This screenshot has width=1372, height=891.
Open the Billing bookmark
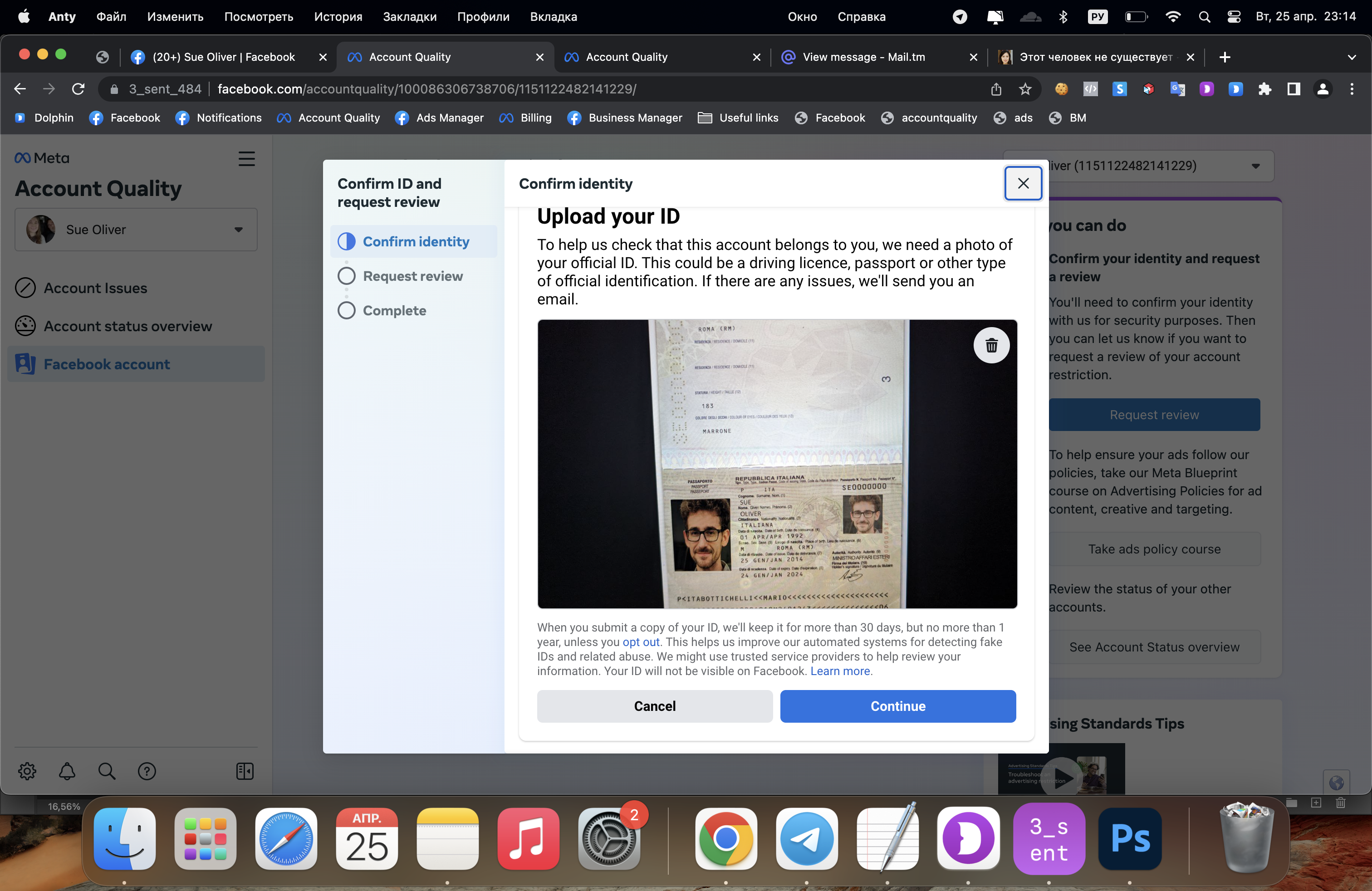[525, 117]
